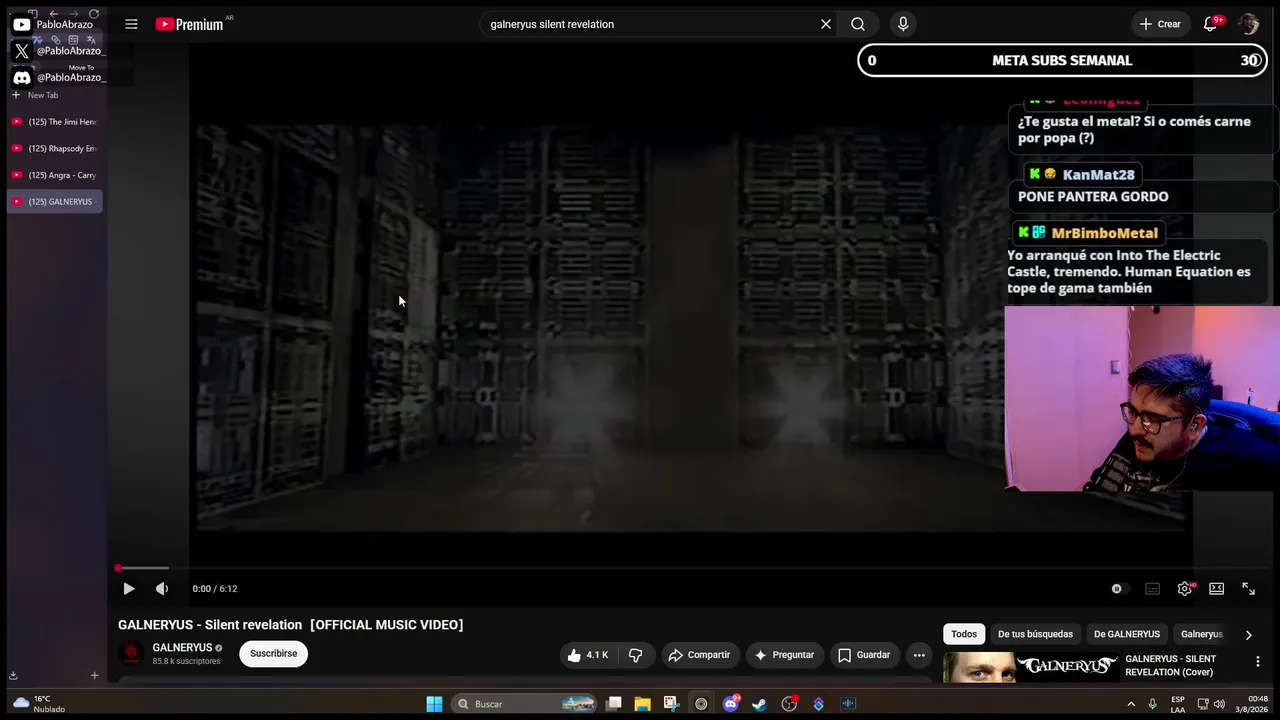The width and height of the screenshot is (1280, 720).
Task: Select the 'De GALNERYUS' chip
Action: 1127,634
